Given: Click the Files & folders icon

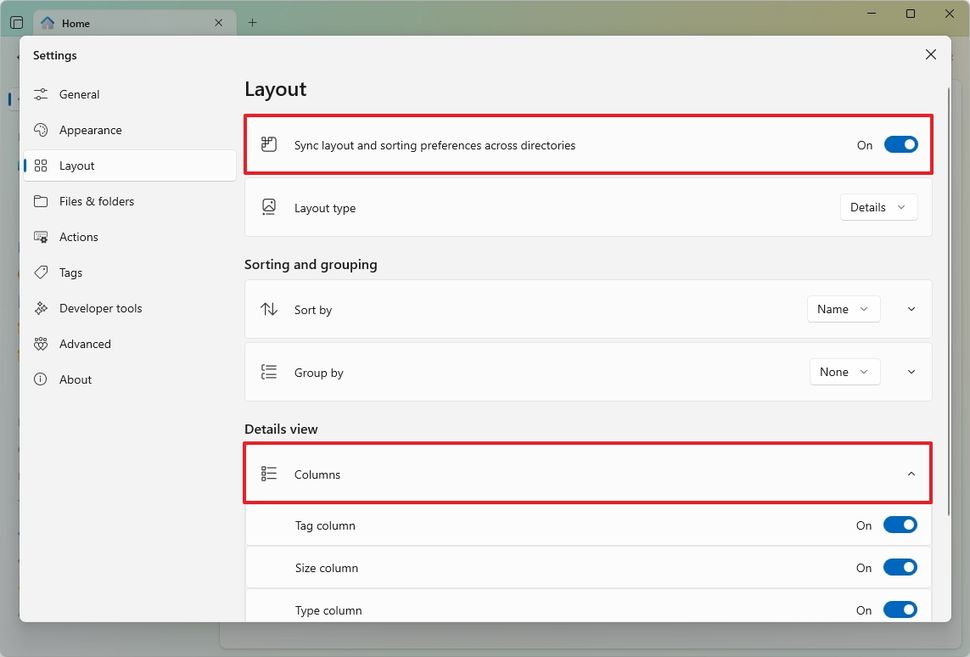Looking at the screenshot, I should point(40,201).
